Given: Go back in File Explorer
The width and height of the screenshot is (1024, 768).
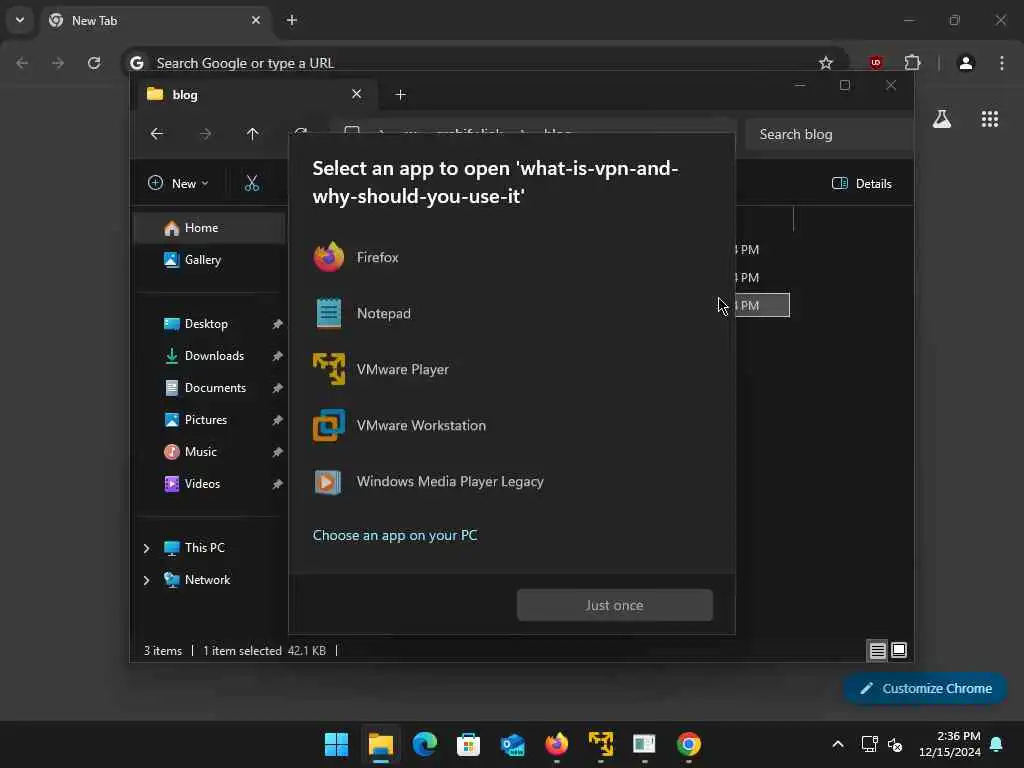Looking at the screenshot, I should [157, 134].
